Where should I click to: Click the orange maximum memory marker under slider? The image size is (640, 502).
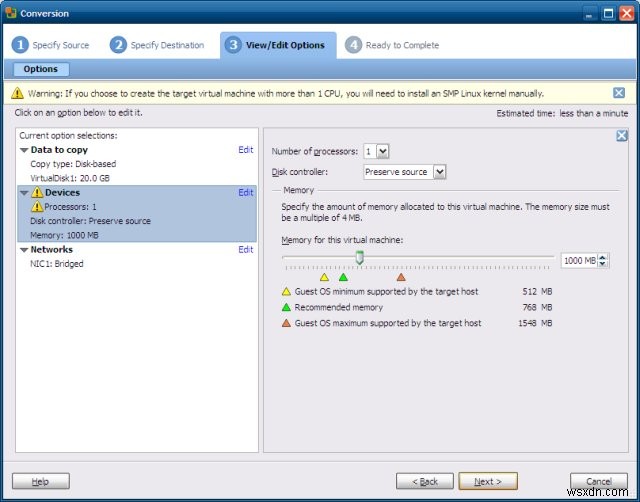click(x=401, y=278)
